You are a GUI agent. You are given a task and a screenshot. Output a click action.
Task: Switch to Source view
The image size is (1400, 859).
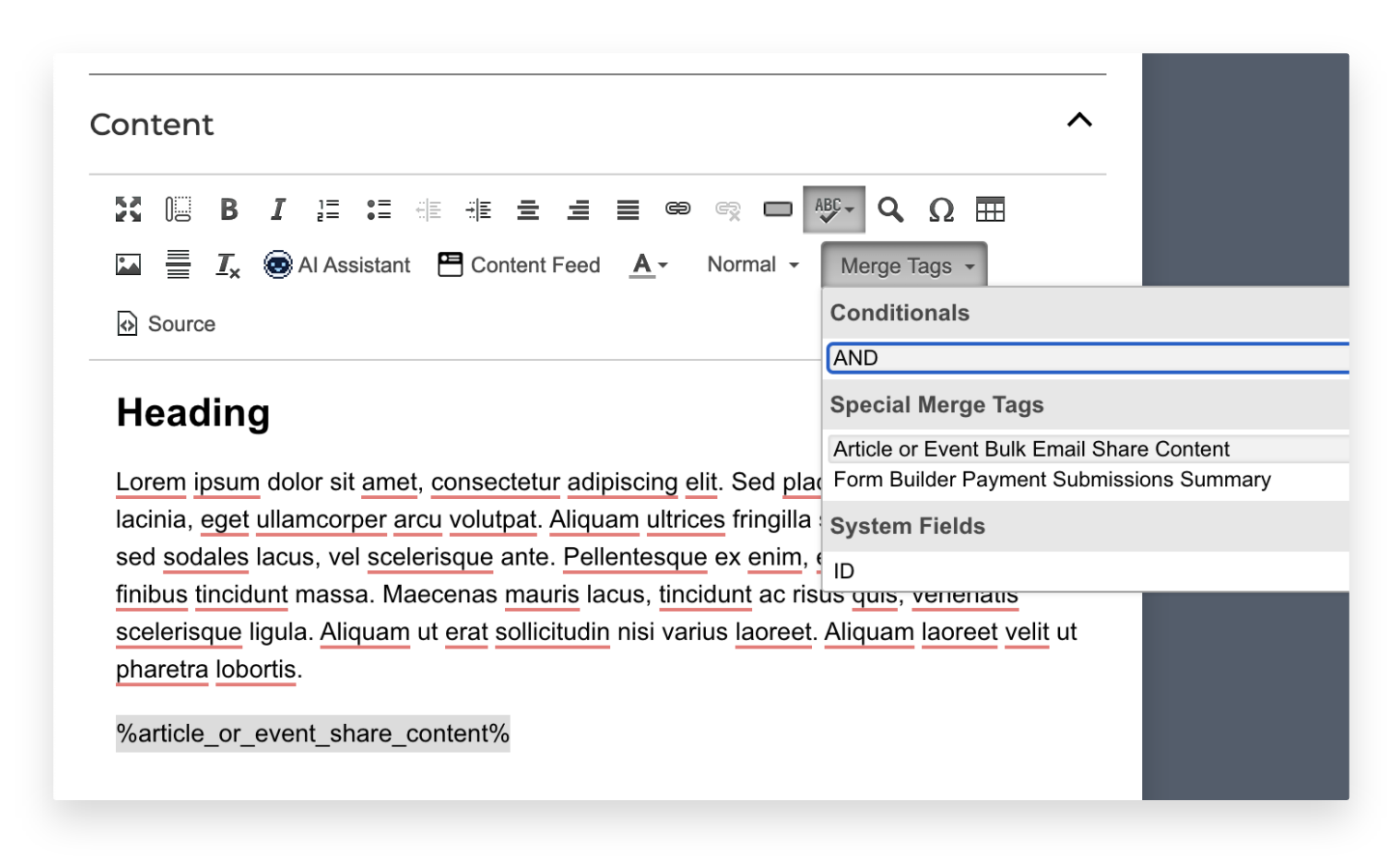click(x=165, y=323)
